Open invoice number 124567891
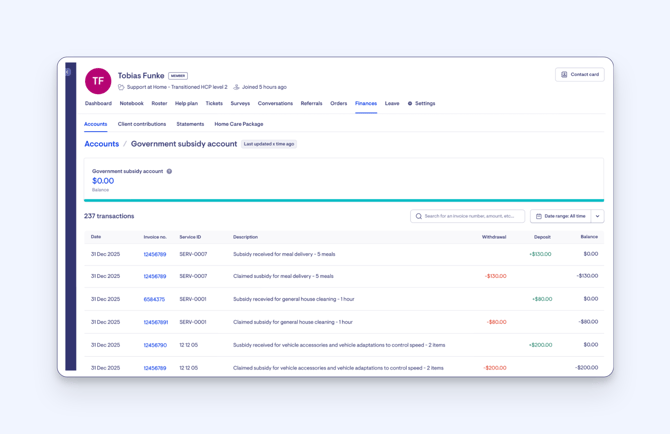 pos(156,322)
